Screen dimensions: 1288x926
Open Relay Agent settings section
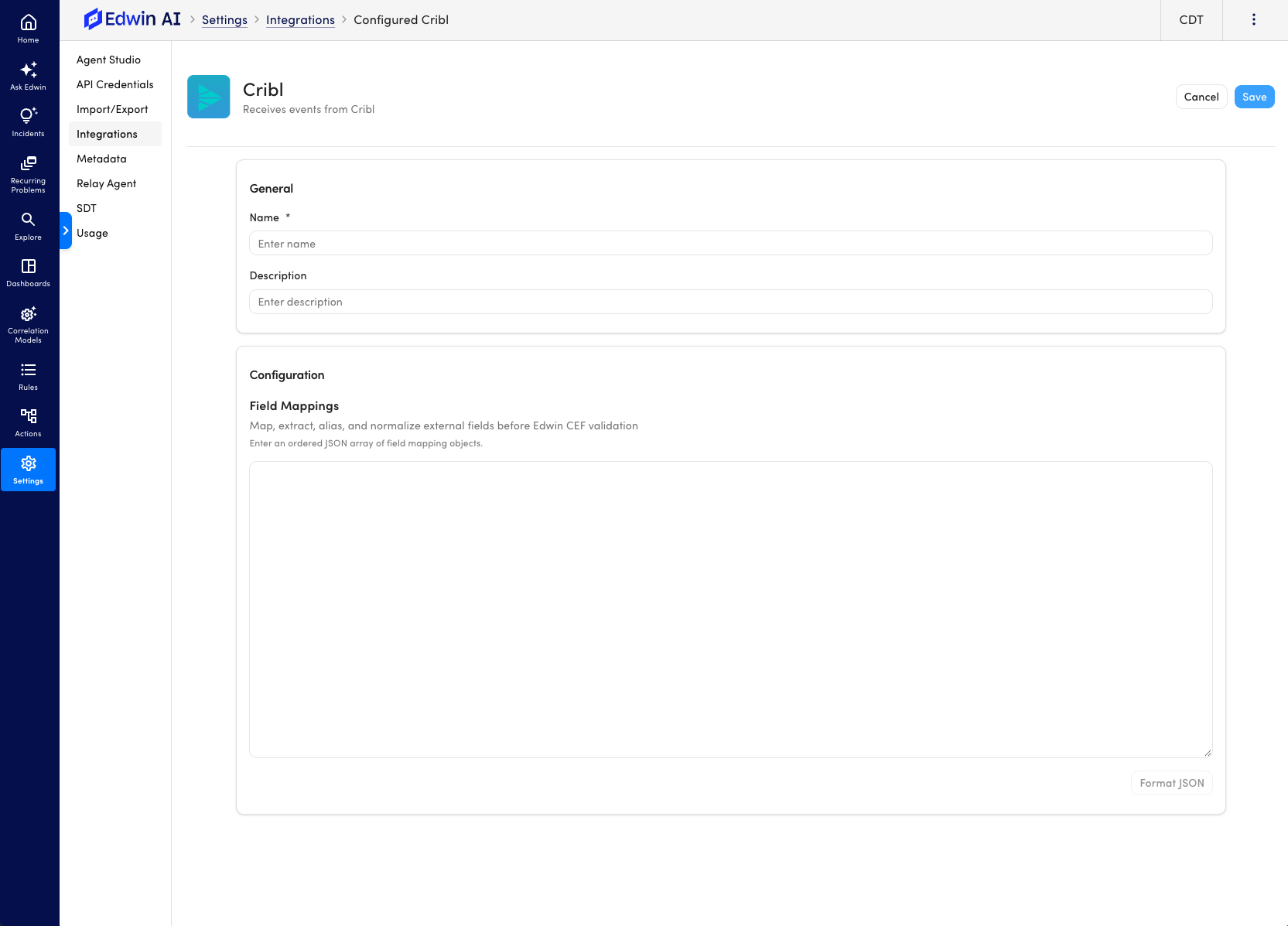(106, 183)
